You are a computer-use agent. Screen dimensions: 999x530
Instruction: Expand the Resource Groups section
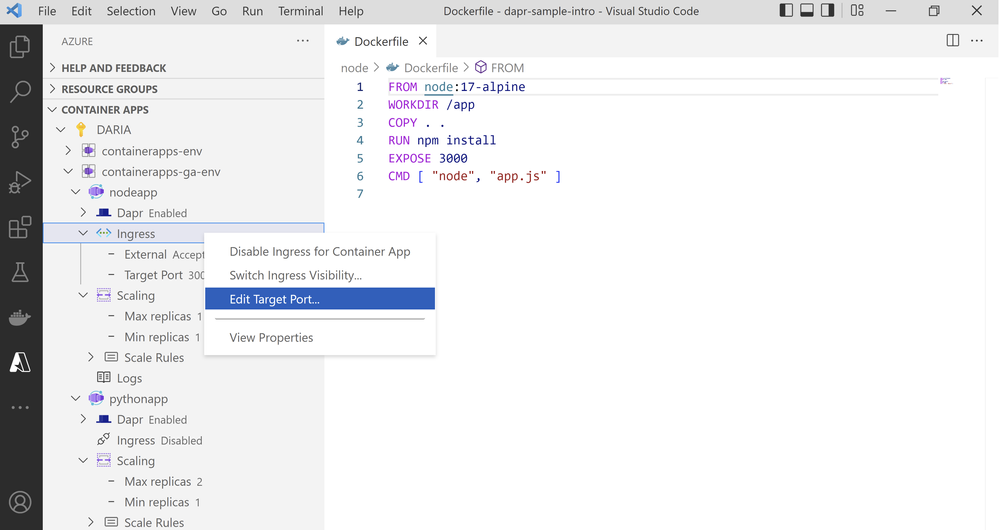tap(53, 89)
